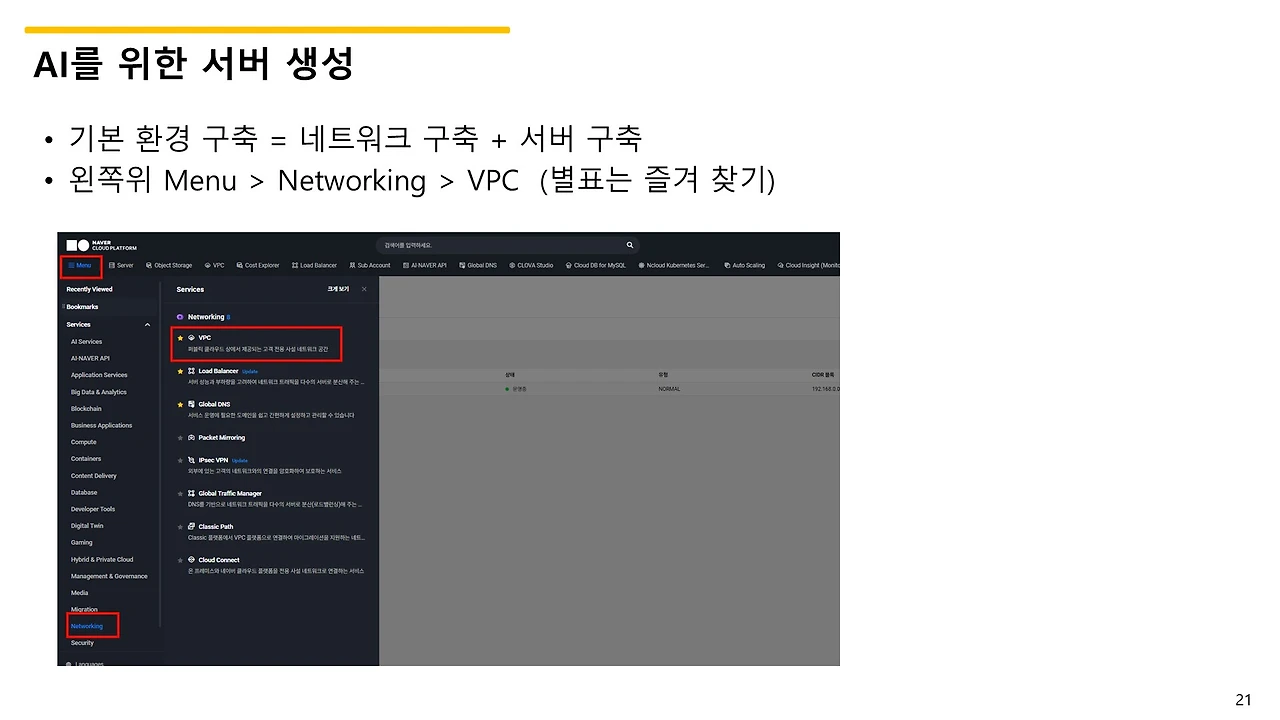The width and height of the screenshot is (1280, 720).
Task: Open Auto Scaling shortcut
Action: 745,265
